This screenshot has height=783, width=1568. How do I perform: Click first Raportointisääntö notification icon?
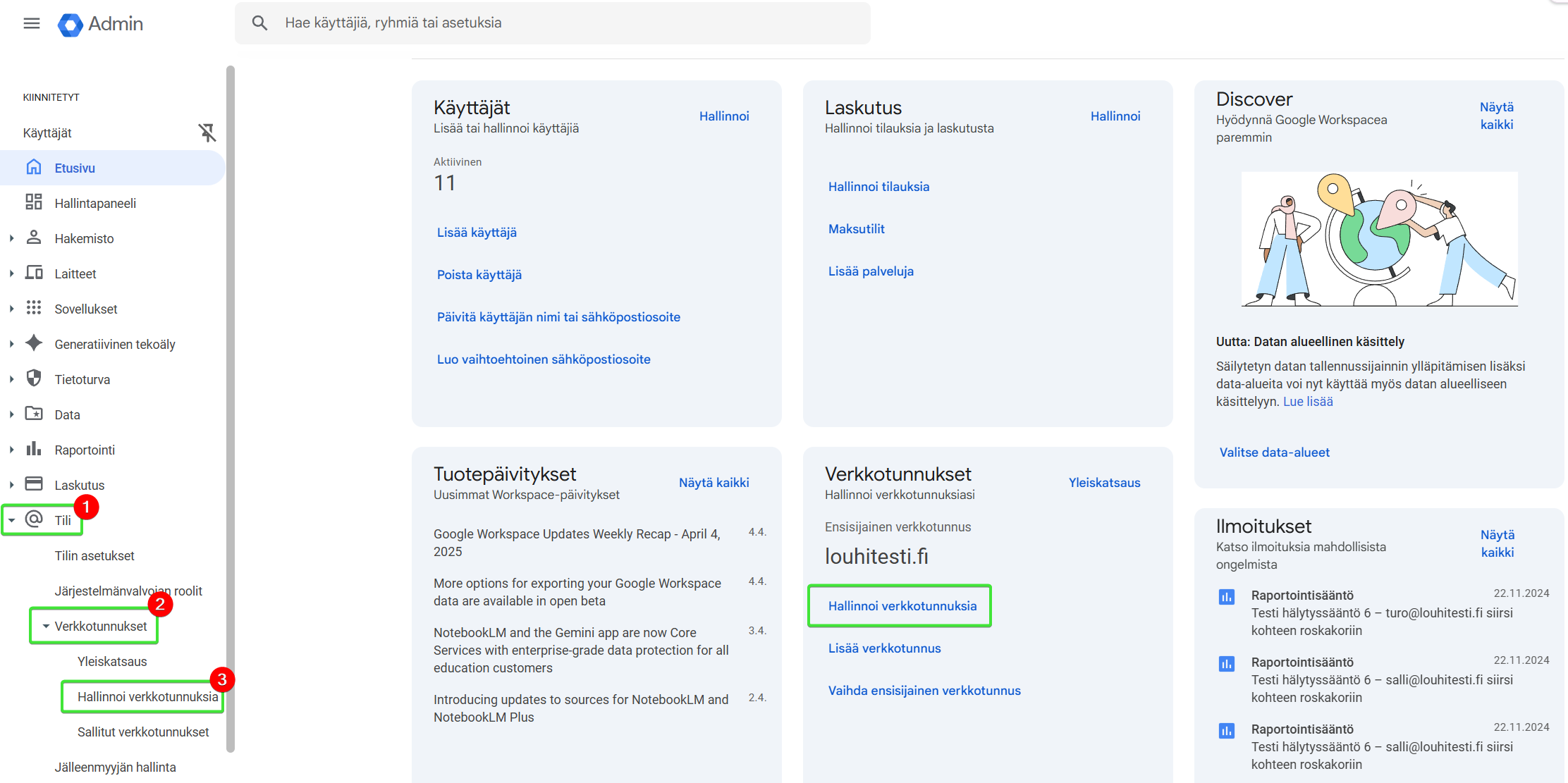point(1227,597)
